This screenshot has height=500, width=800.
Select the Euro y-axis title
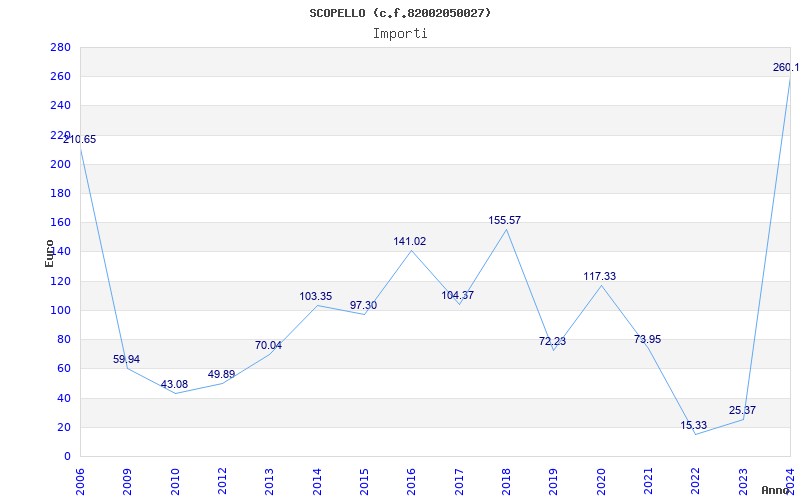[49, 253]
